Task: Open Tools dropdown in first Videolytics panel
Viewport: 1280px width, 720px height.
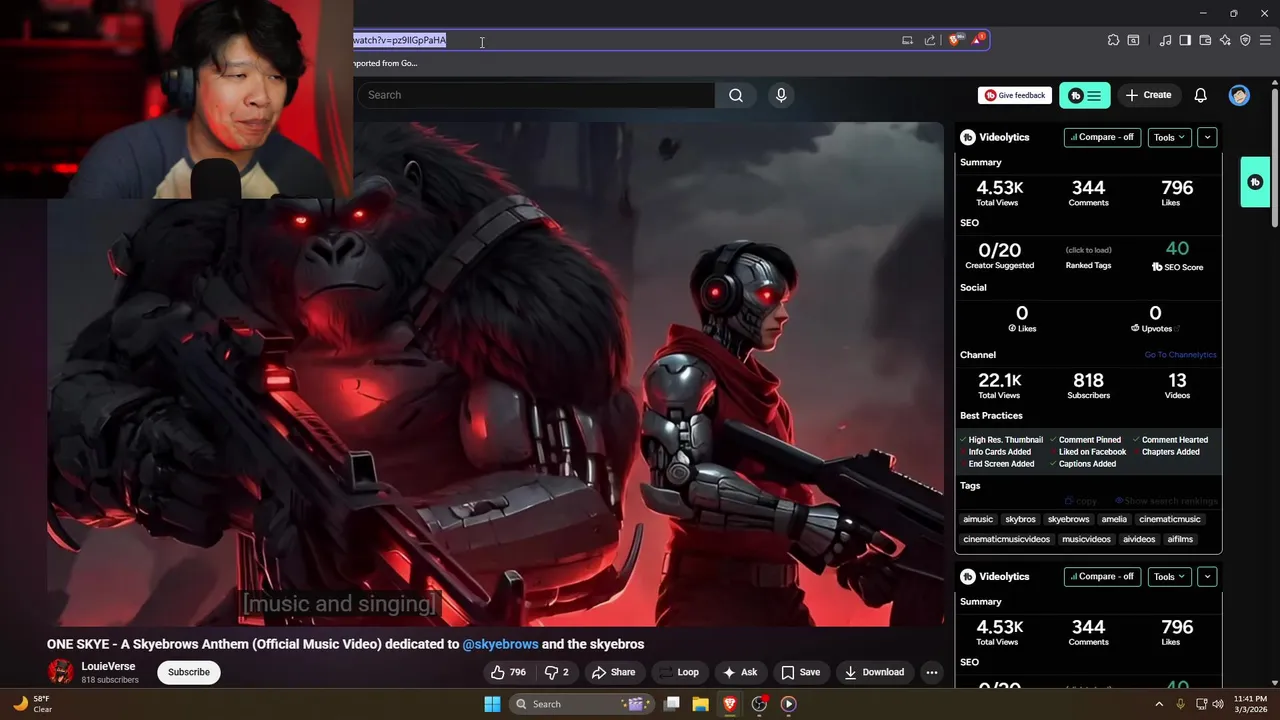Action: pos(1169,137)
